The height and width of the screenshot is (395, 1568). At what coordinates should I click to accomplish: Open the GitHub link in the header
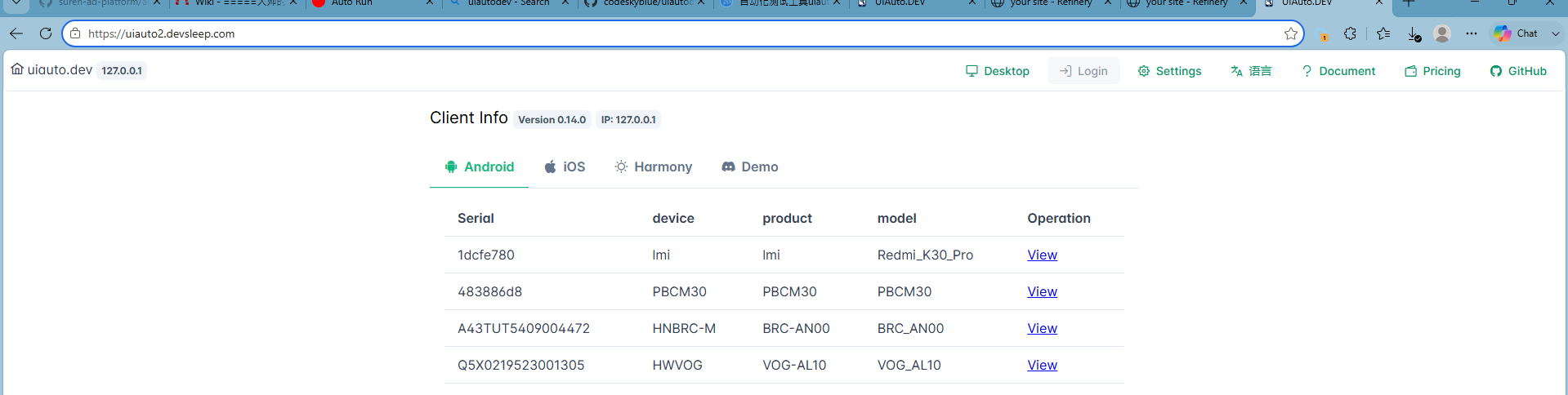1518,71
